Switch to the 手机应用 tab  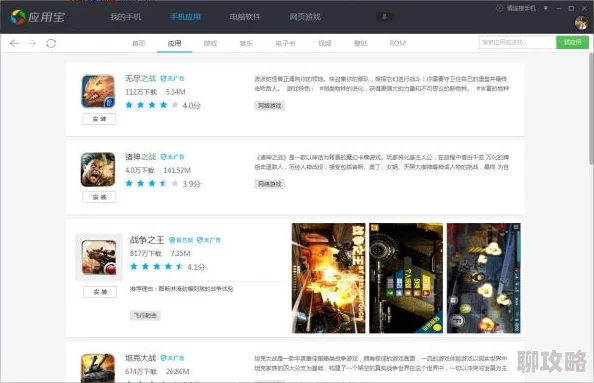pos(185,17)
